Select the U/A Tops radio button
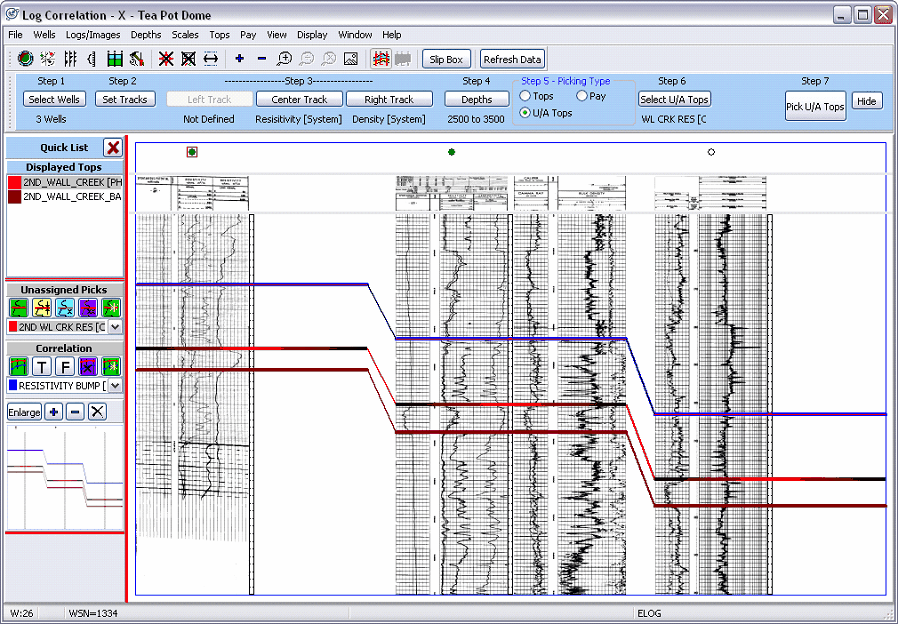The height and width of the screenshot is (626, 900). [x=524, y=113]
